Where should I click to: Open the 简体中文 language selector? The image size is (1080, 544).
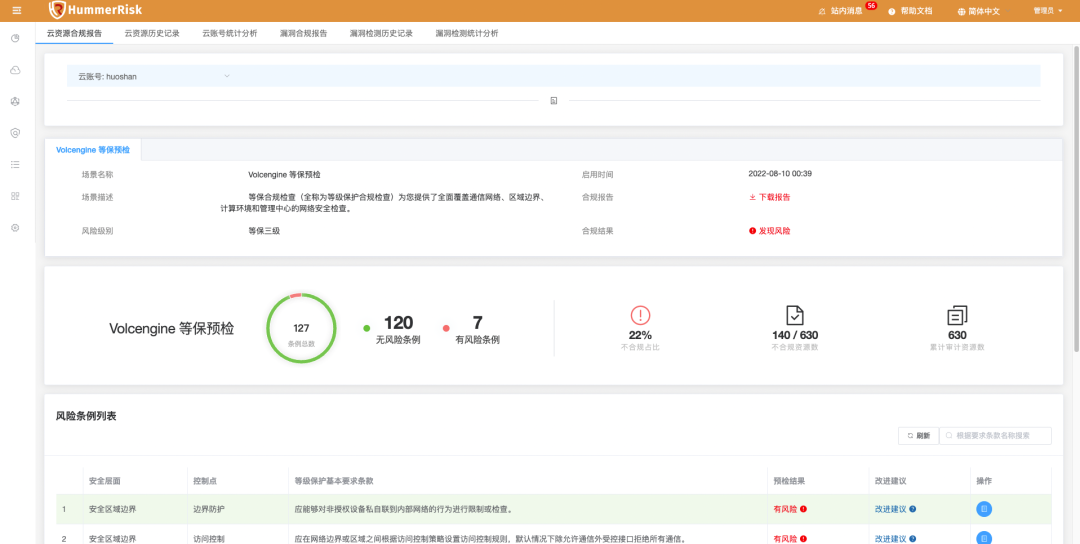click(x=979, y=11)
